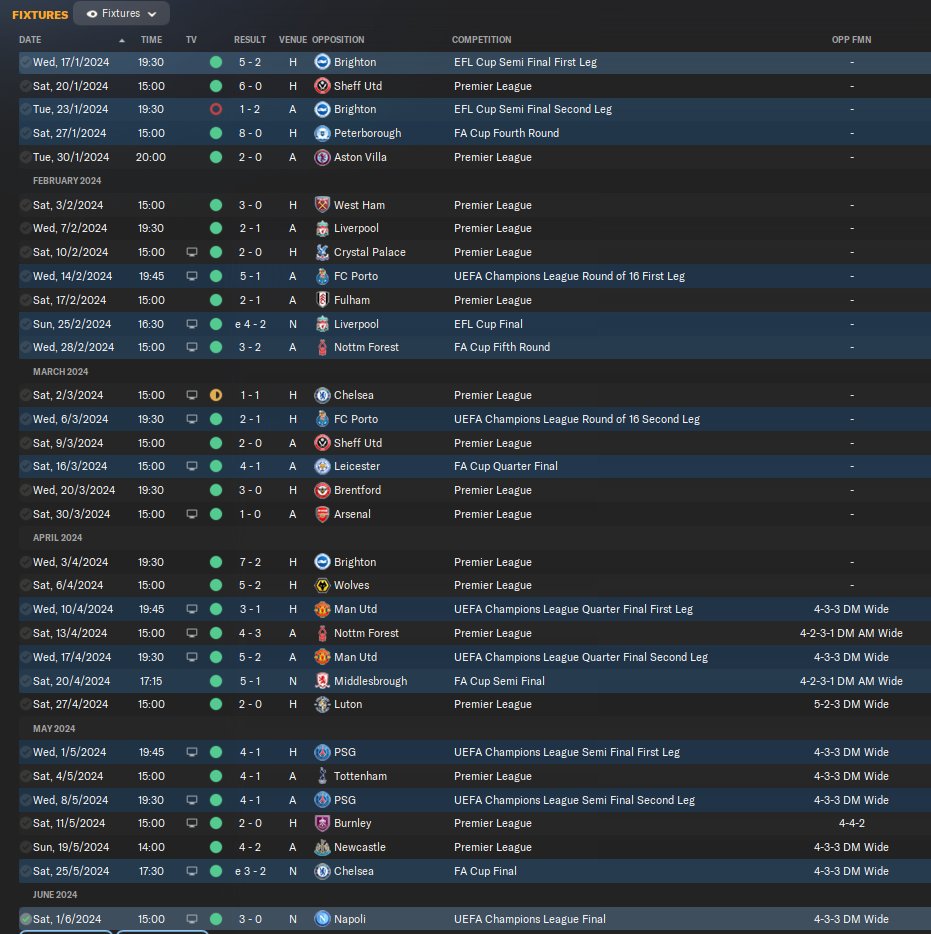Select the JUNE 2024 month header
The width and height of the screenshot is (931, 934).
click(55, 895)
